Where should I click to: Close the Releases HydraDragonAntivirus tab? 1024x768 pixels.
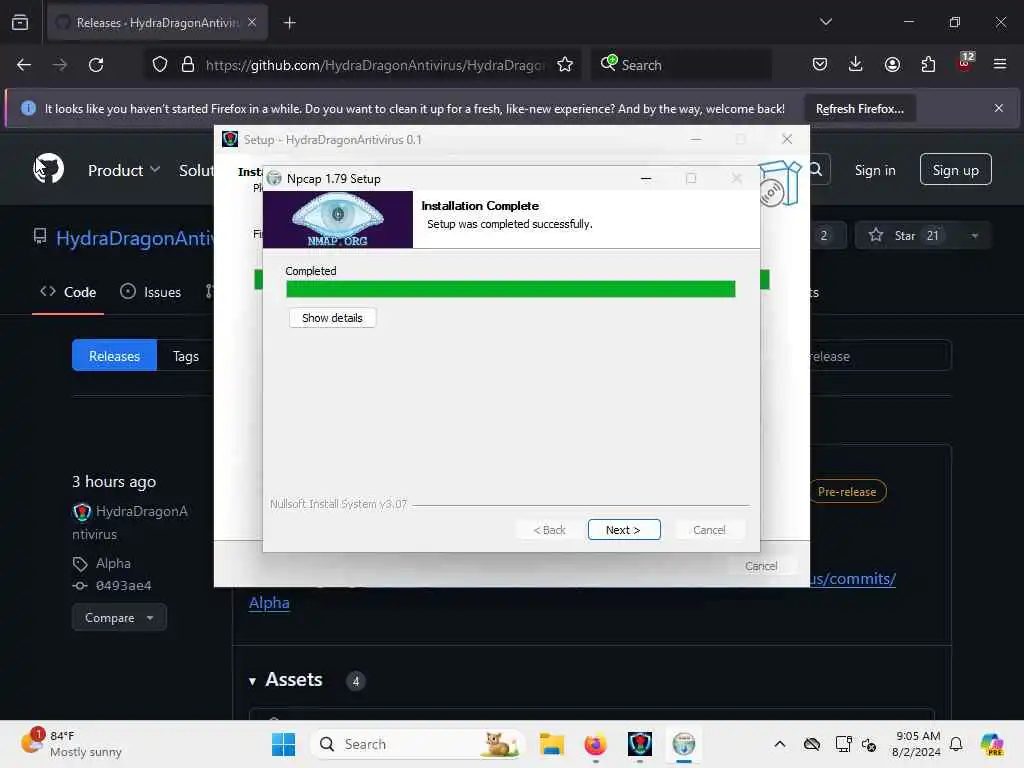[x=252, y=22]
